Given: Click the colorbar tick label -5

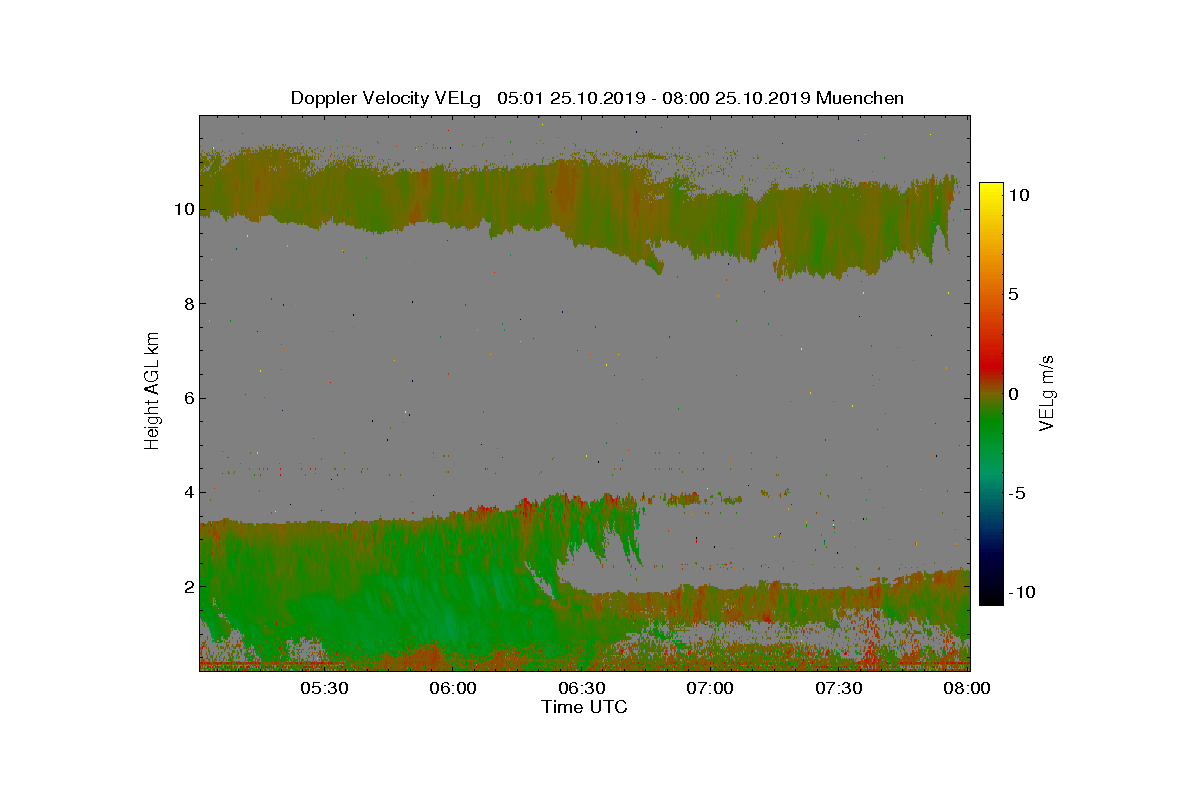Looking at the screenshot, I should [1016, 493].
